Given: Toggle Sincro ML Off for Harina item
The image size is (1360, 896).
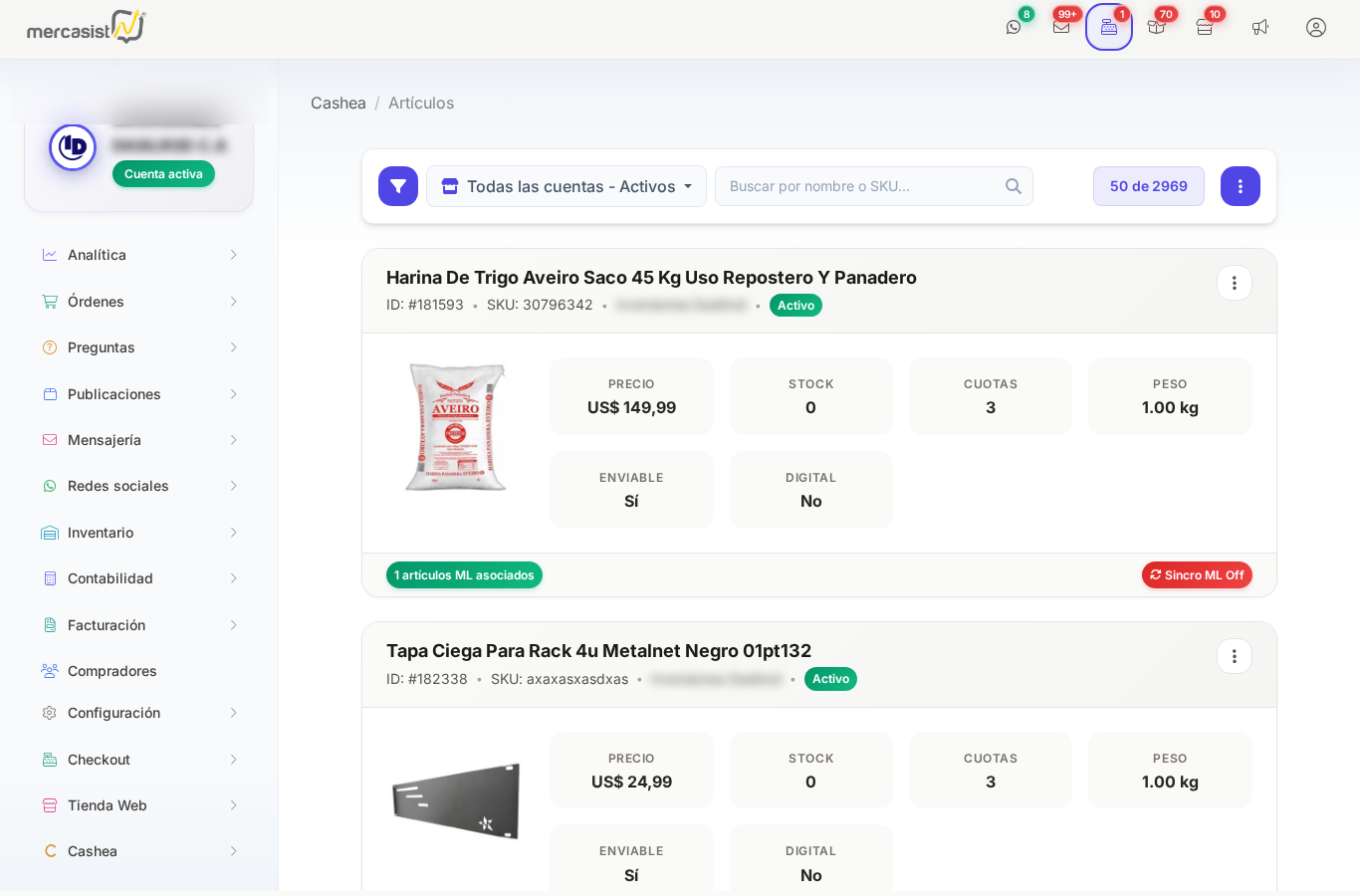Looking at the screenshot, I should (x=1197, y=575).
